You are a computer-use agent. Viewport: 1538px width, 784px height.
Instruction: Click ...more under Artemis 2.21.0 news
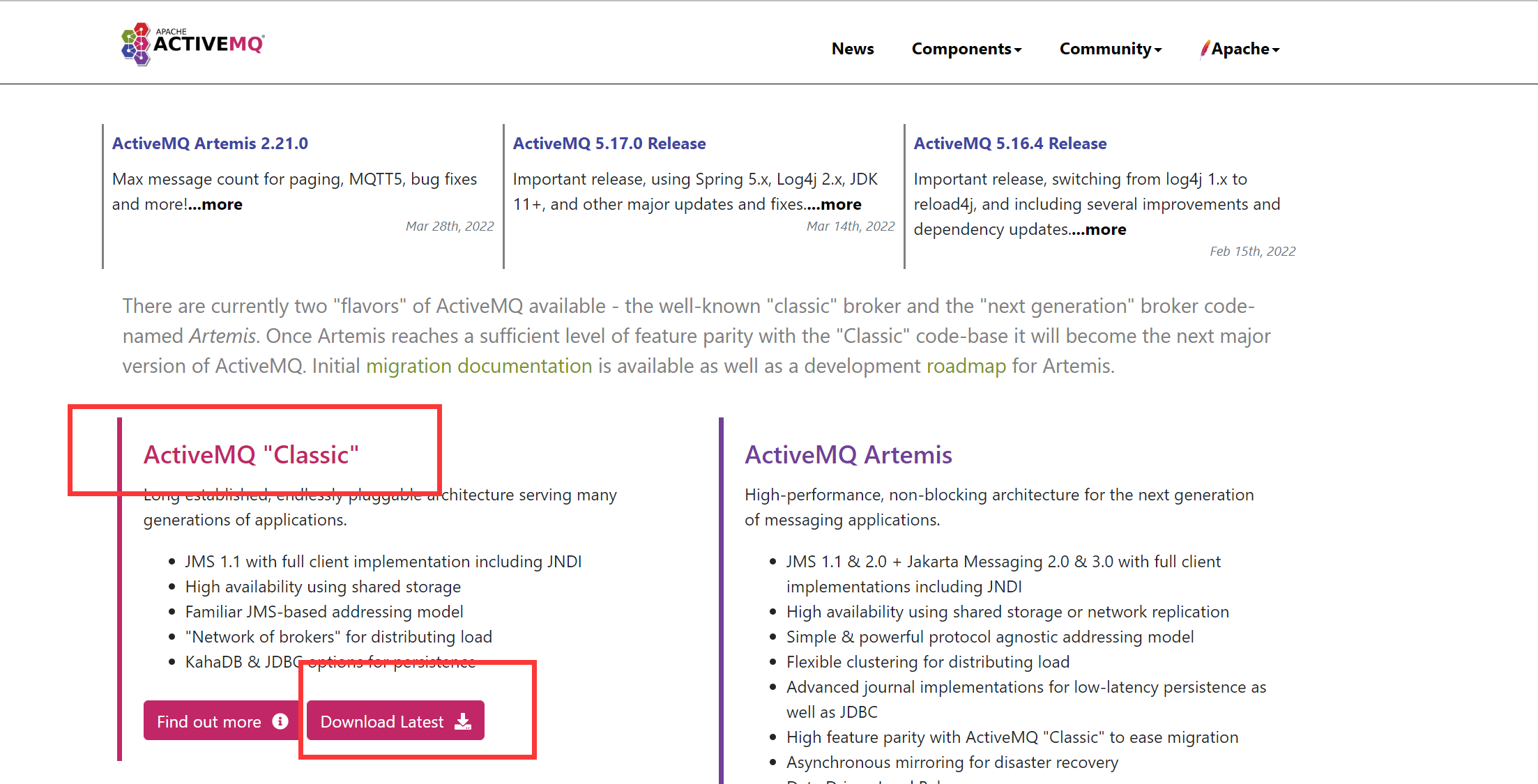215,205
